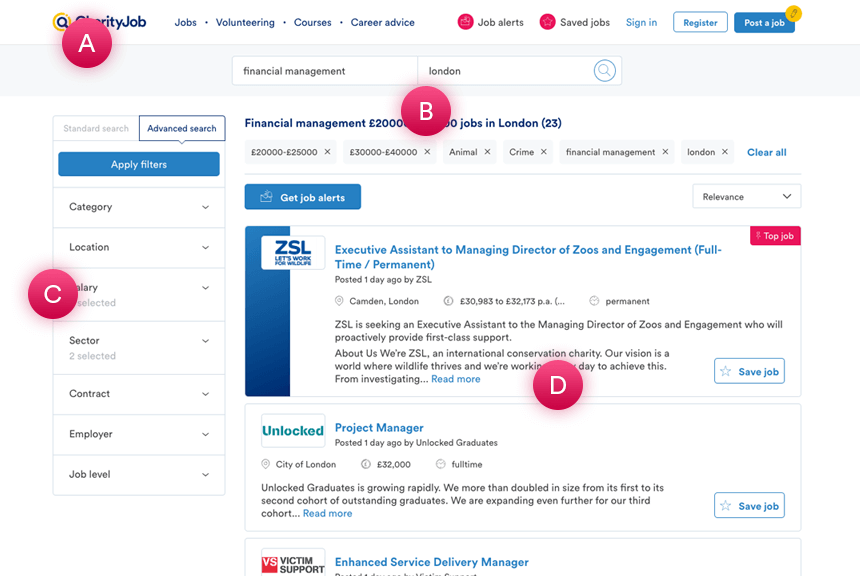
Task: Open Saved jobs from the header
Action: [575, 22]
